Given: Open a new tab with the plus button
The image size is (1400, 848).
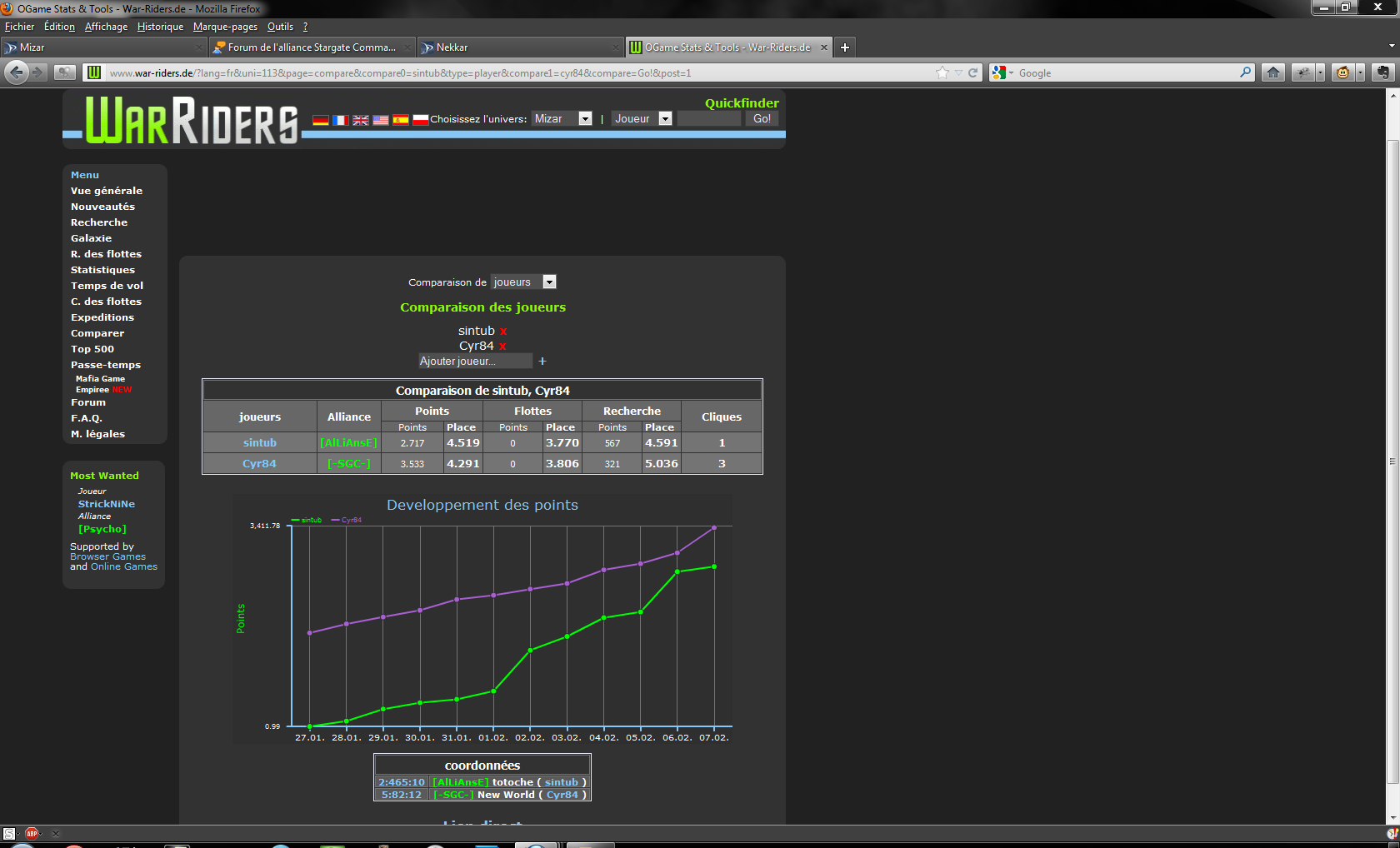Looking at the screenshot, I should (845, 47).
